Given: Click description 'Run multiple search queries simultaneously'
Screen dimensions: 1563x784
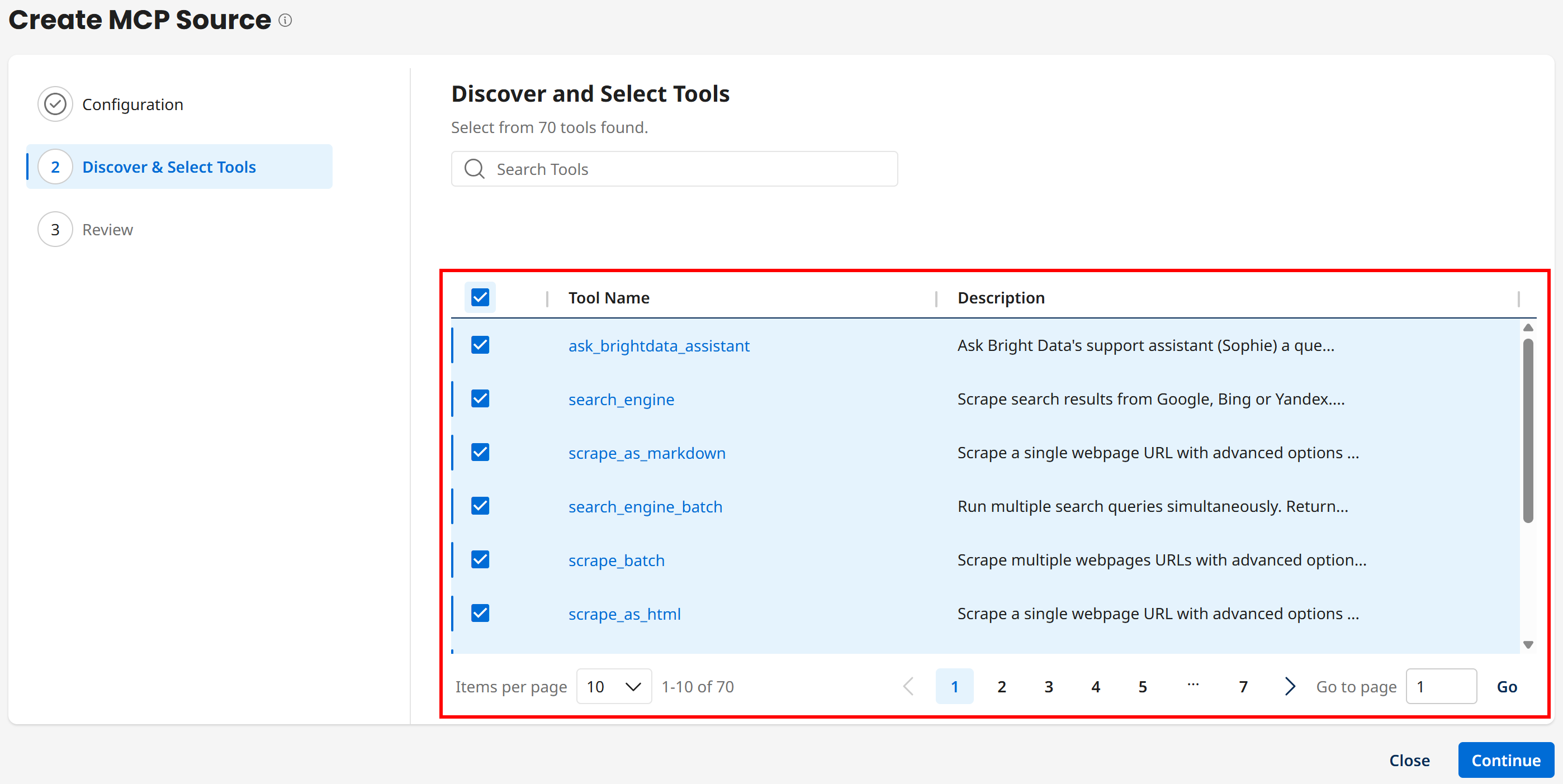Looking at the screenshot, I should coord(1152,506).
